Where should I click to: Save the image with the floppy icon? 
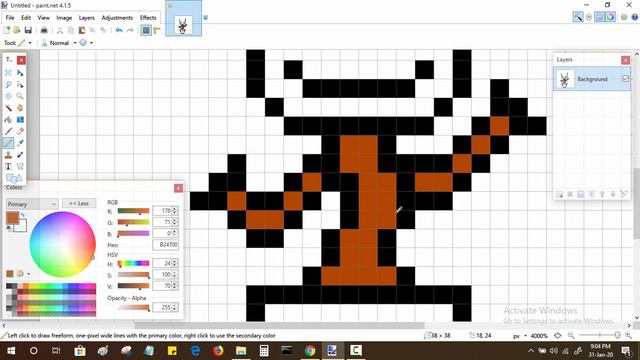coord(28,30)
